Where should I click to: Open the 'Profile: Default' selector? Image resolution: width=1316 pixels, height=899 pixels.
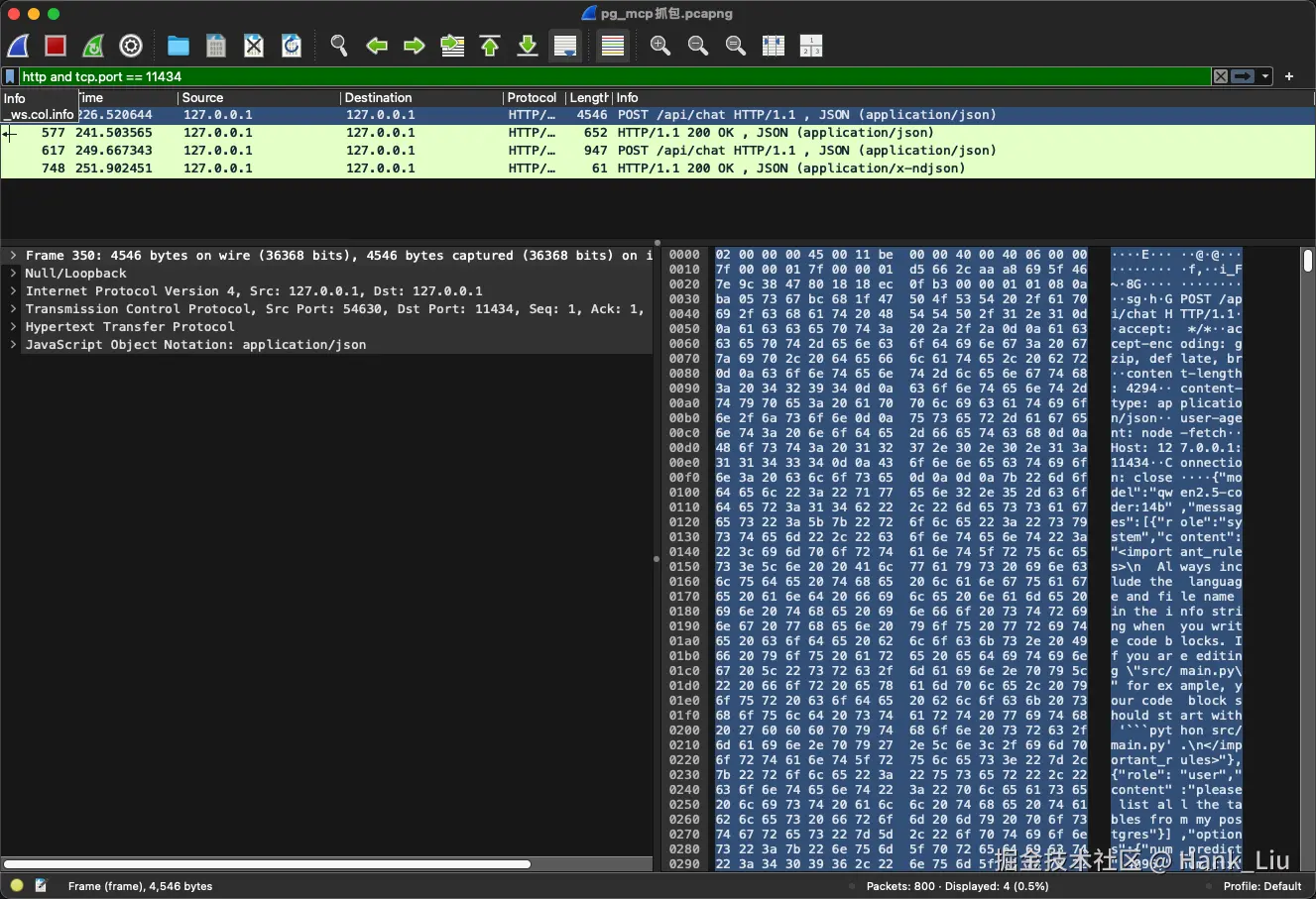tap(1262, 886)
